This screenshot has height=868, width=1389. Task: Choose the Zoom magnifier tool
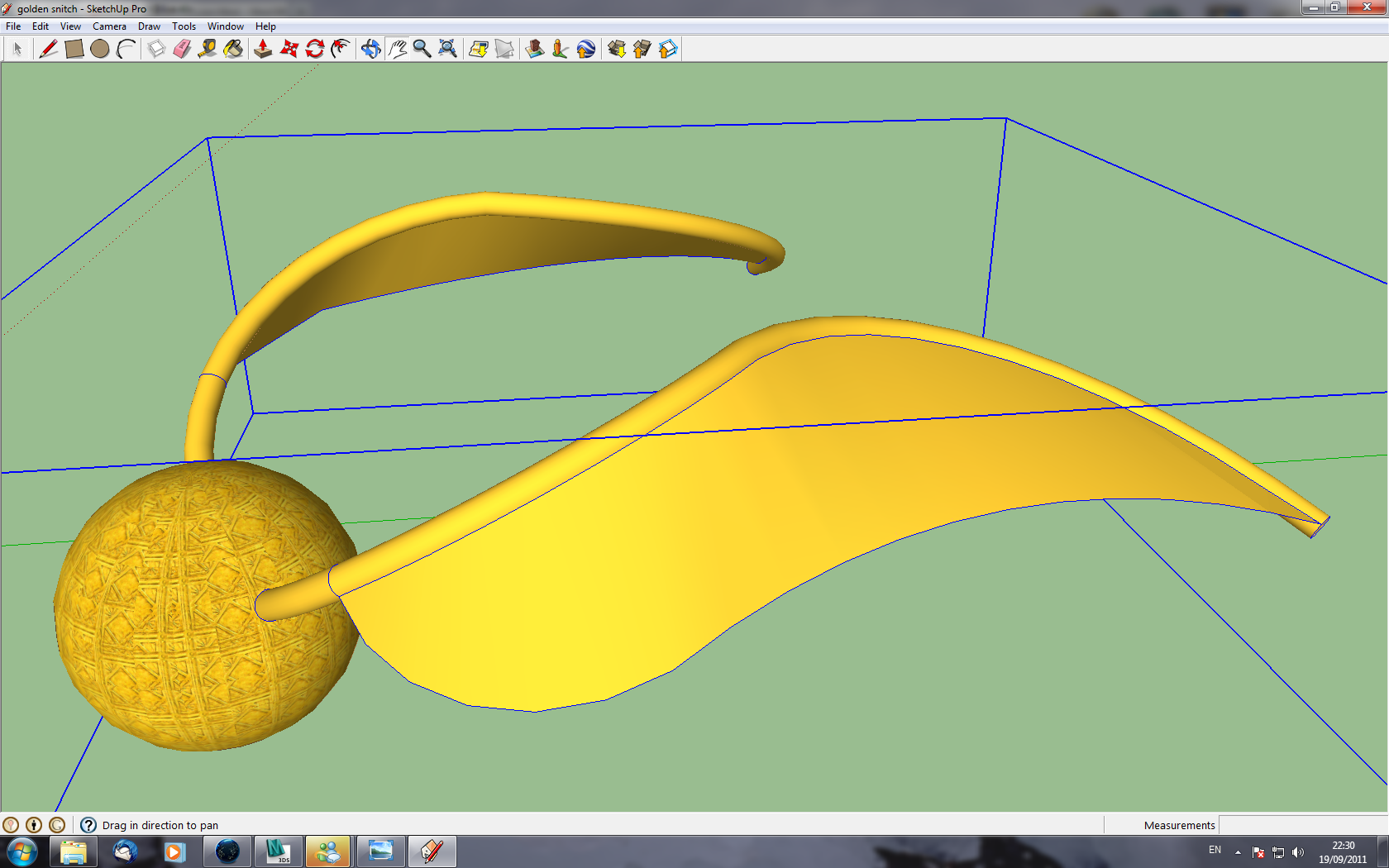pyautogui.click(x=422, y=49)
